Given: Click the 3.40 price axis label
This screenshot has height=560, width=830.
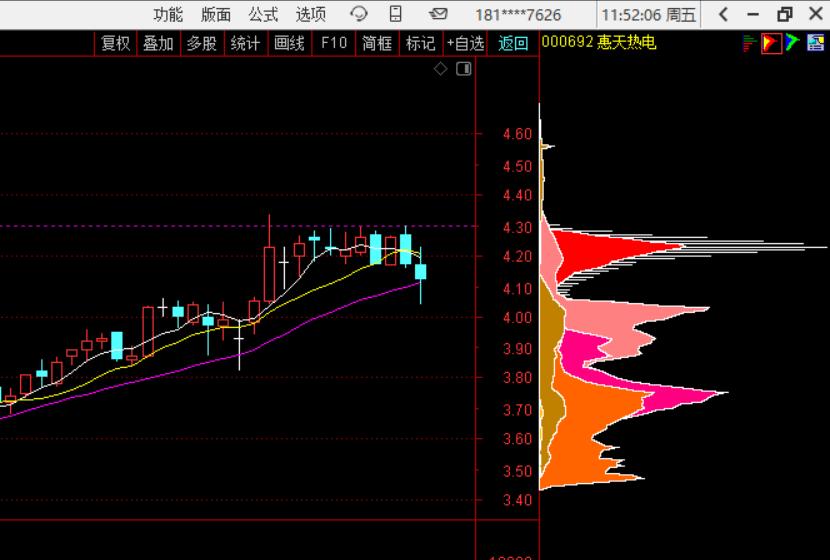Looking at the screenshot, I should (x=517, y=500).
